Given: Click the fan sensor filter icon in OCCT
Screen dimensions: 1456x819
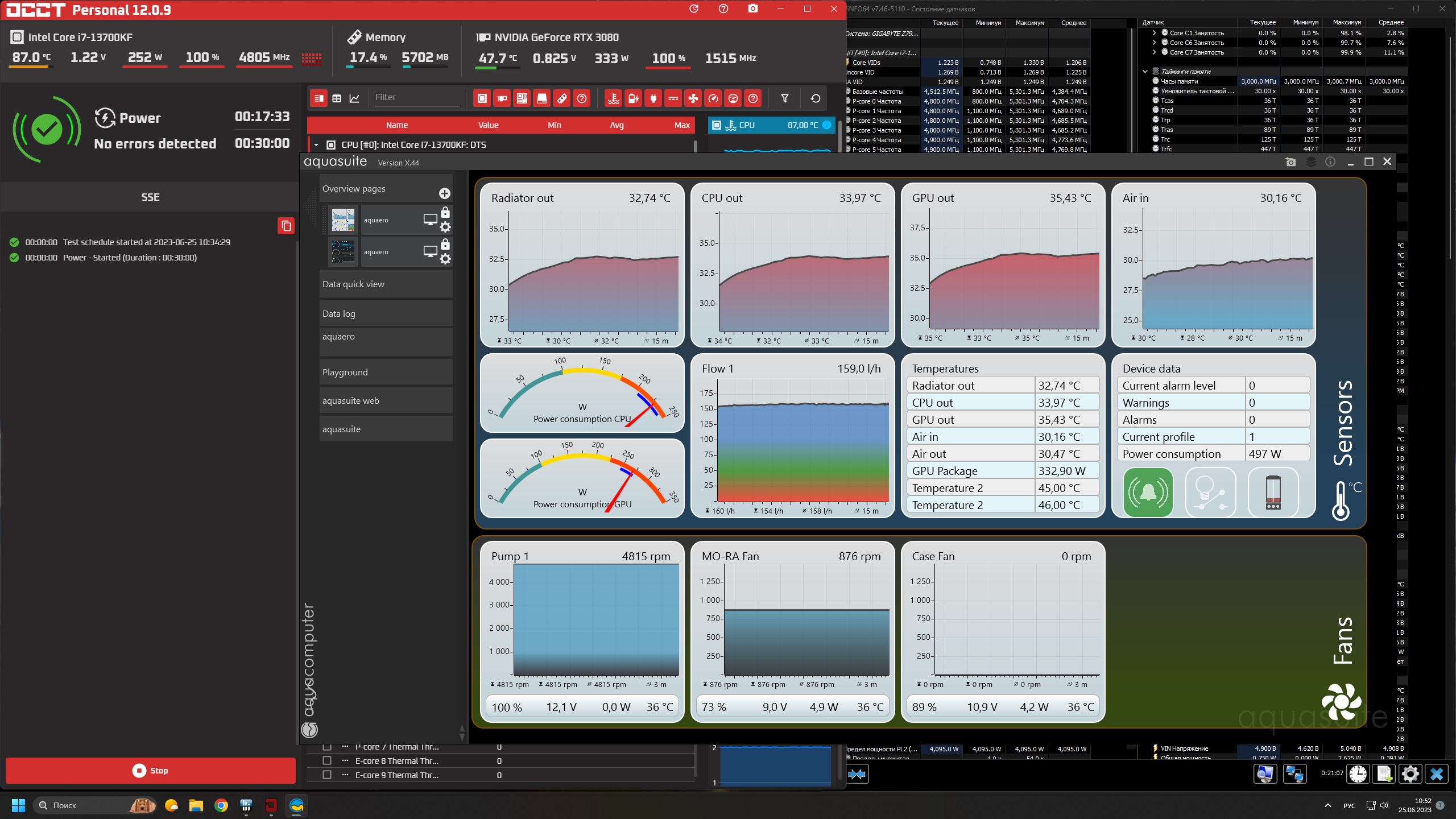Looking at the screenshot, I should pos(693,99).
